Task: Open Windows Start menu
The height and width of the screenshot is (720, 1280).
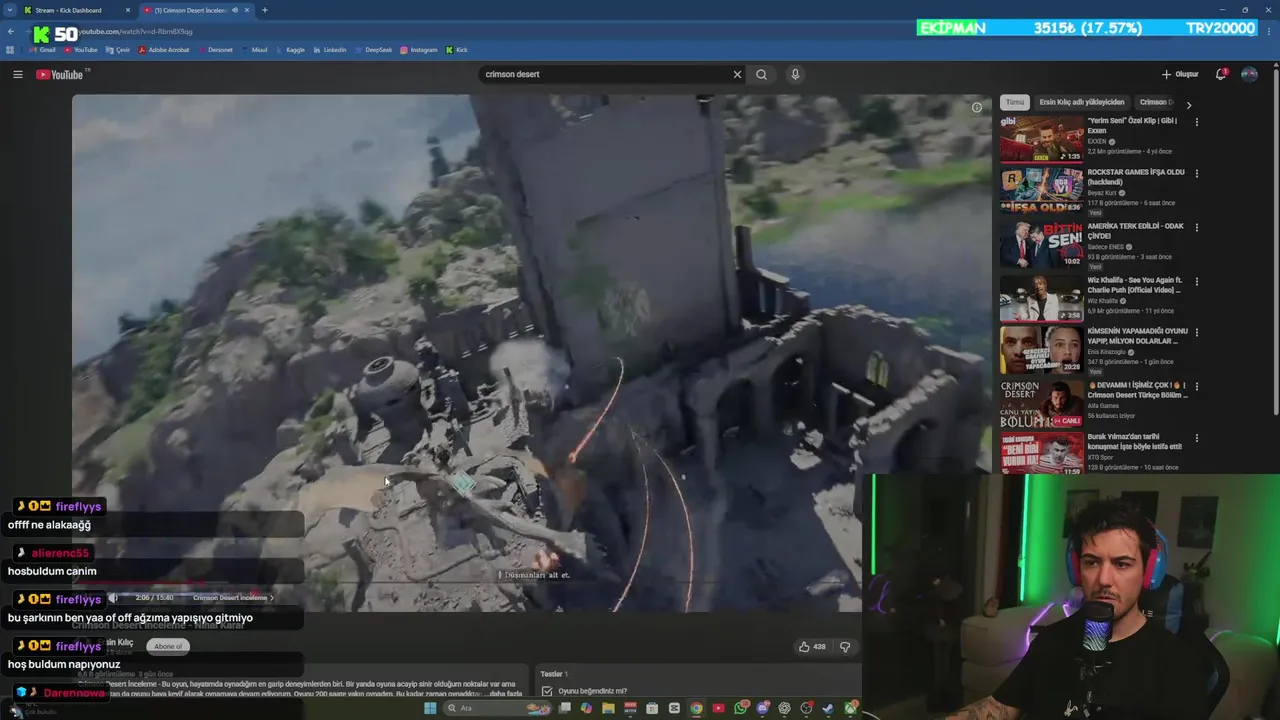Action: coord(430,708)
